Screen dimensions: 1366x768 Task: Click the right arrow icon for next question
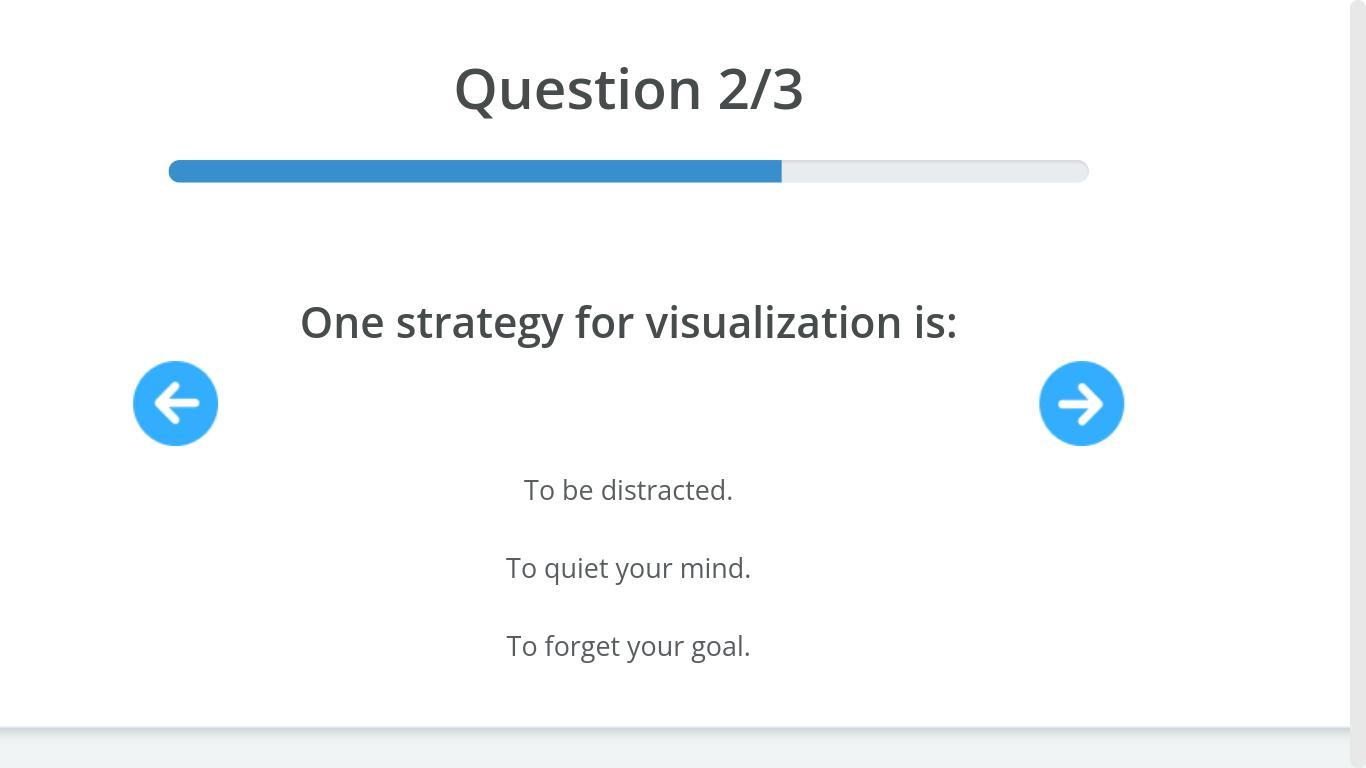coord(1081,403)
